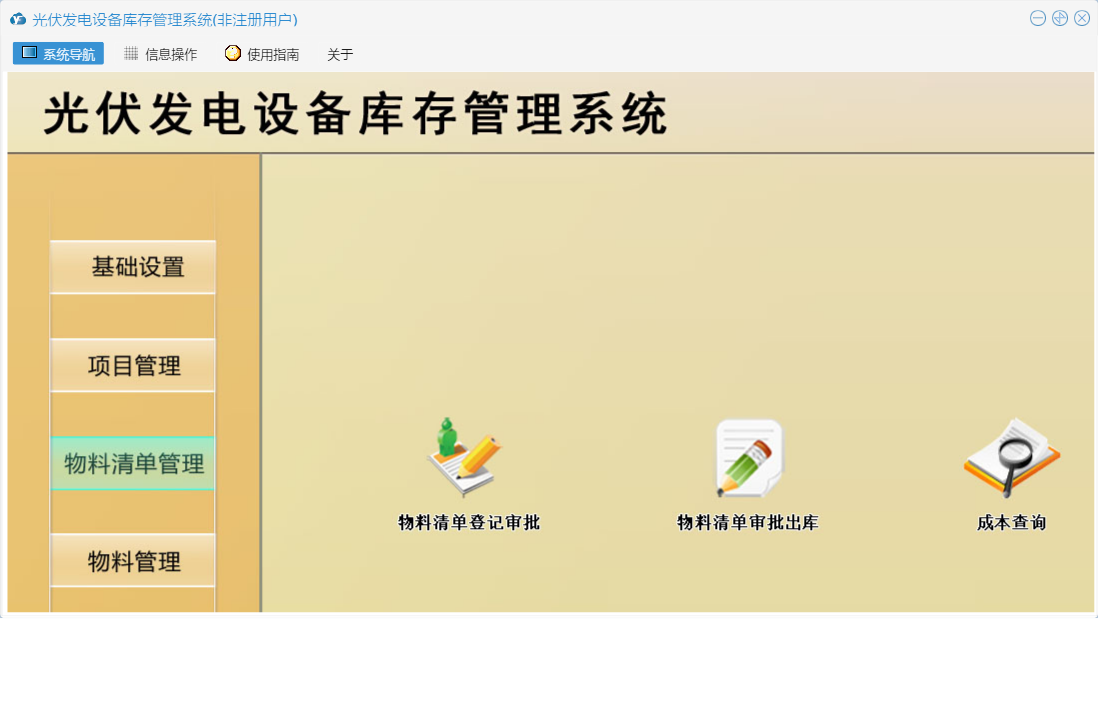
Task: Open 物料清单审批出库 document pencil icon
Action: pos(748,458)
